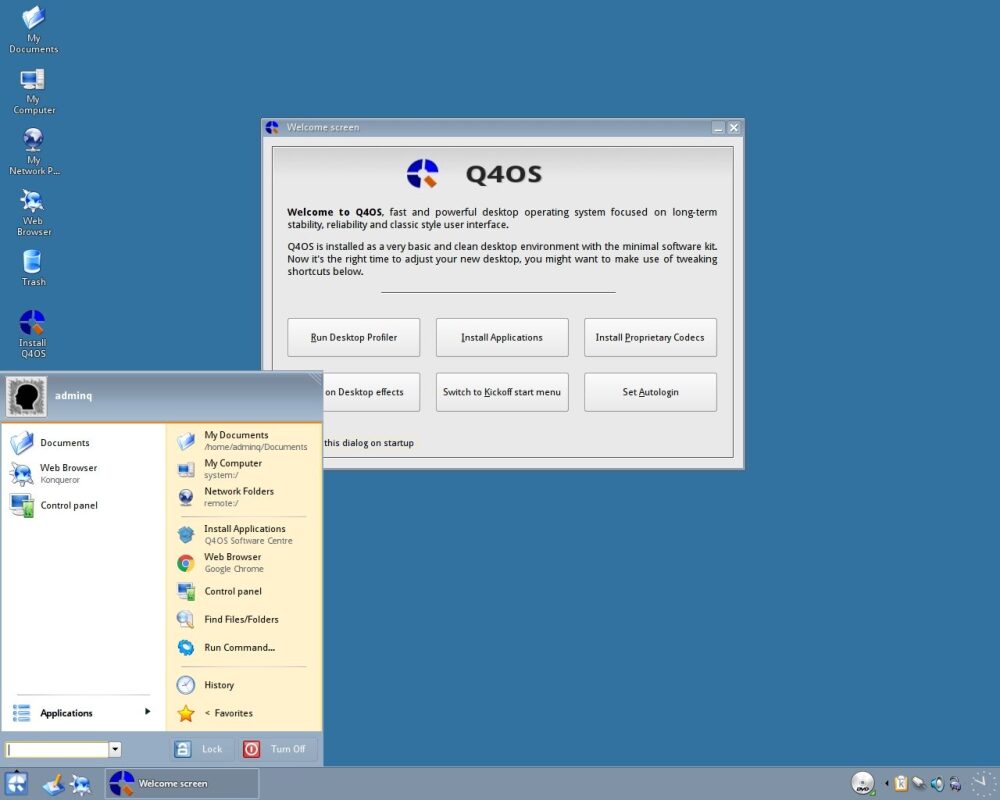Open Run Command... menu entry
The width and height of the screenshot is (1000, 800).
pyautogui.click(x=244, y=648)
